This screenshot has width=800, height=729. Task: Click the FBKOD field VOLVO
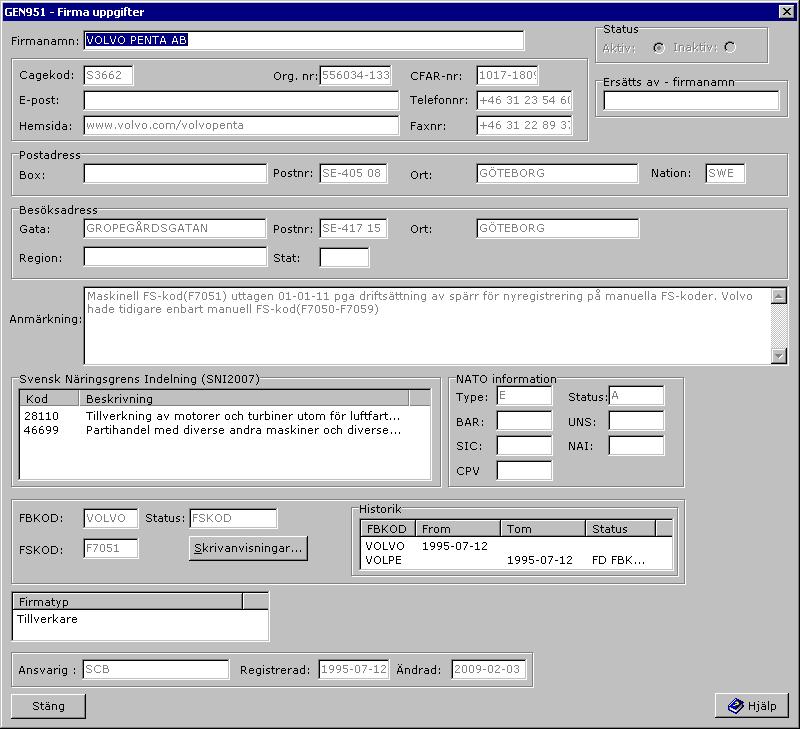click(111, 518)
